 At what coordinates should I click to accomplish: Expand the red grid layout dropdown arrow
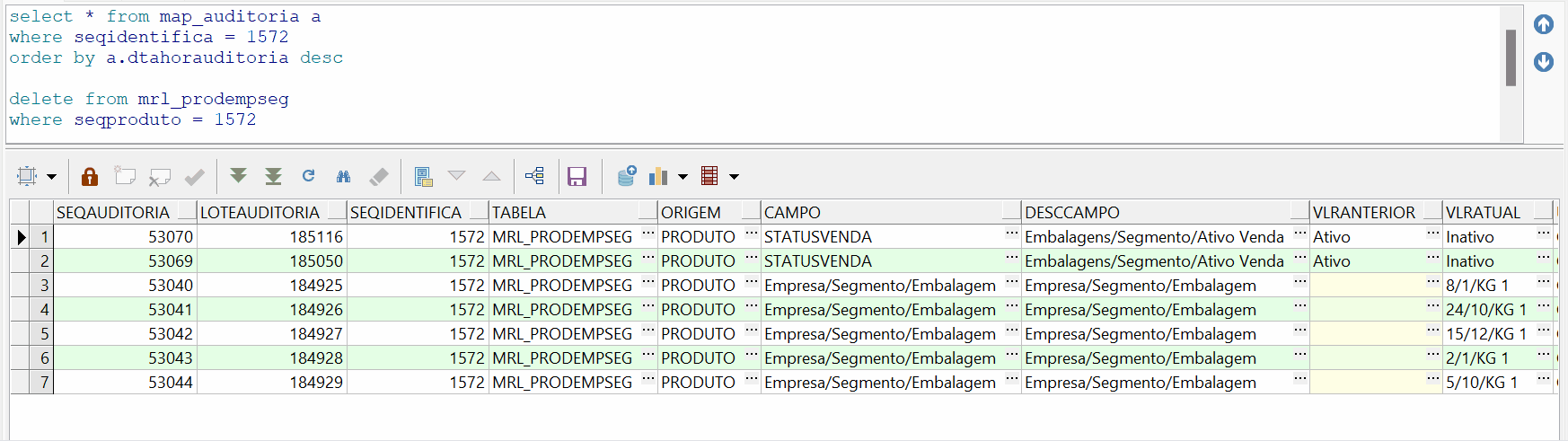point(734,177)
